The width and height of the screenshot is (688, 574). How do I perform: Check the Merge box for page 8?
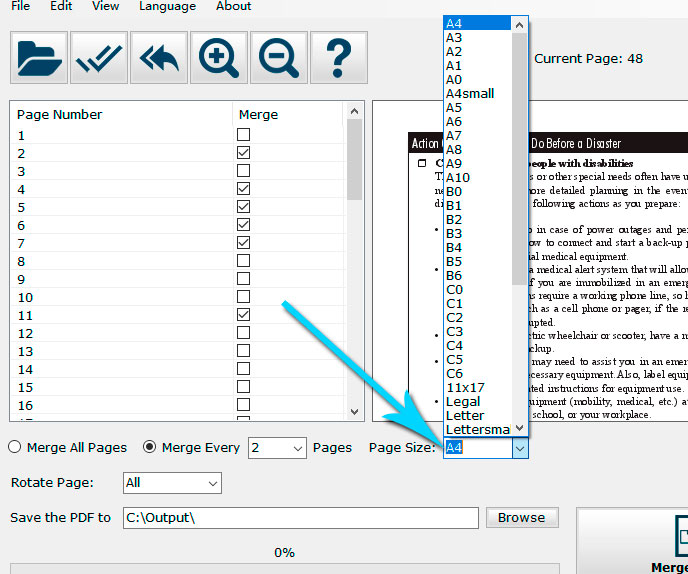pos(244,261)
